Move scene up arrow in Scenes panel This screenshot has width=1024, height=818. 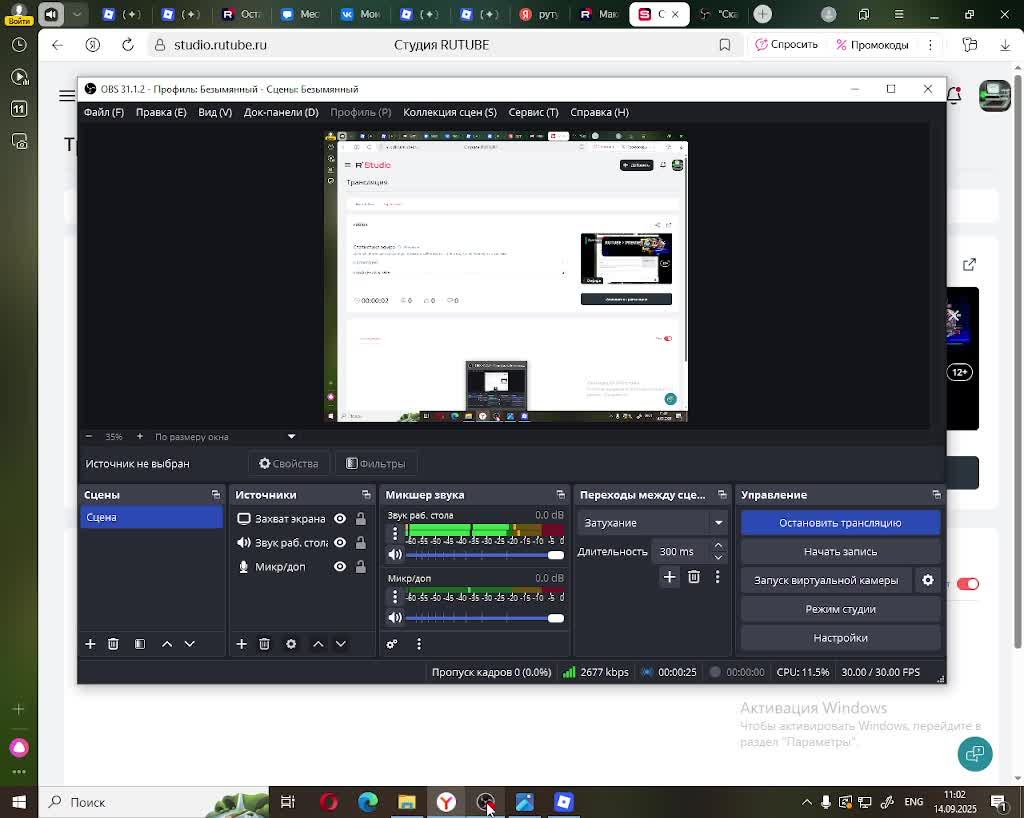click(x=167, y=644)
